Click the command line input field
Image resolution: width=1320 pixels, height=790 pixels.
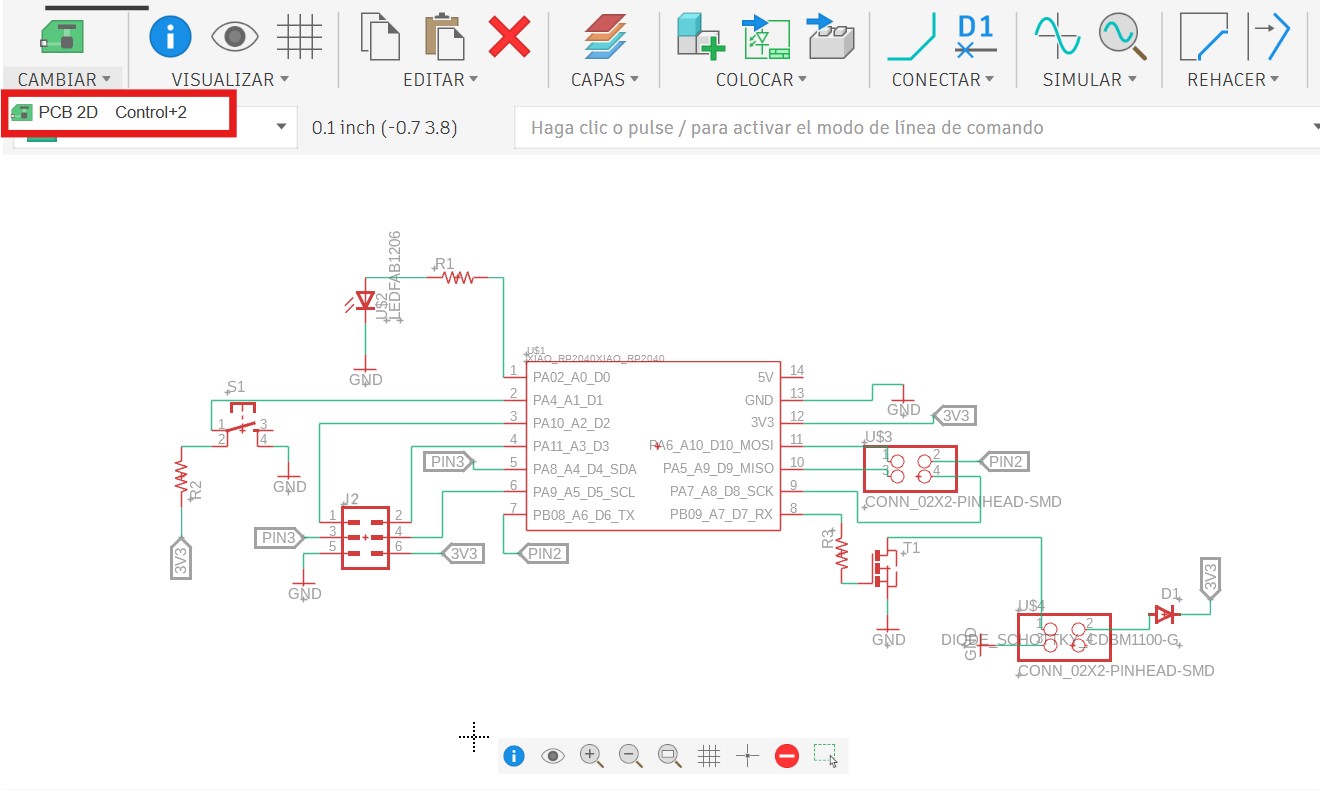coord(900,127)
